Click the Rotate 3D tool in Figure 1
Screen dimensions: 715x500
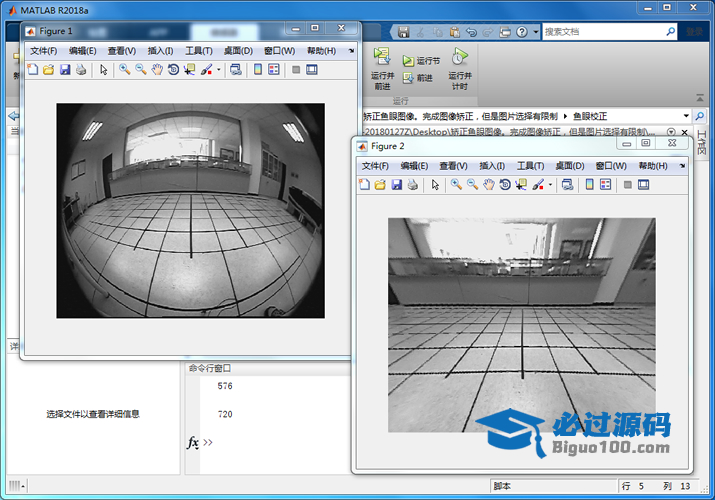pyautogui.click(x=173, y=70)
